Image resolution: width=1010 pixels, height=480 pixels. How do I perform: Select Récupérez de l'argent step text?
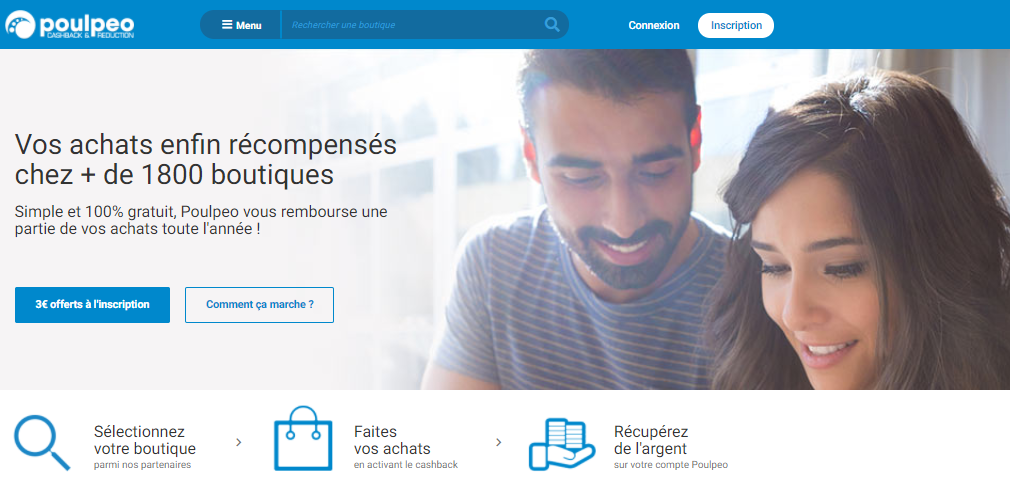[x=651, y=440]
